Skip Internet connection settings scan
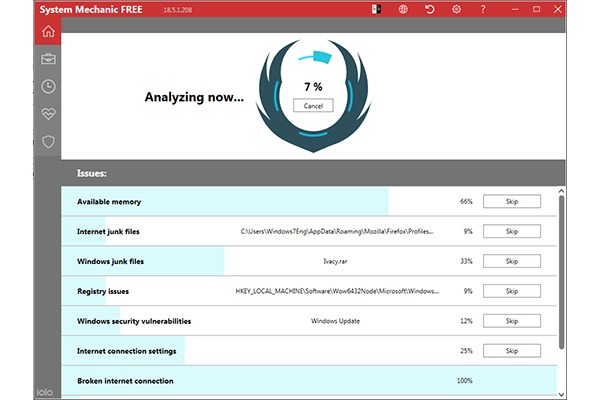The image size is (600, 400). click(512, 351)
